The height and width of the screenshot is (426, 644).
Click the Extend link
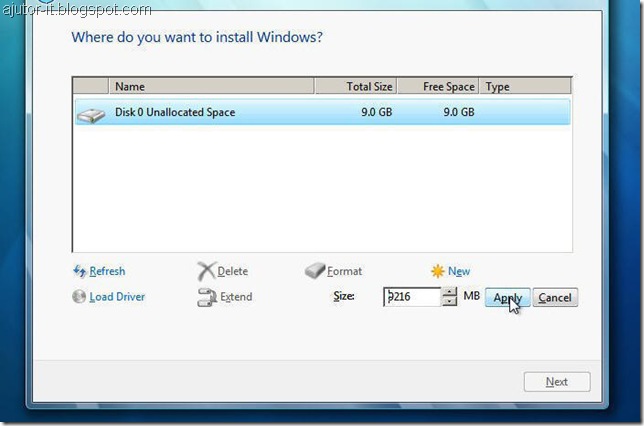[236, 297]
